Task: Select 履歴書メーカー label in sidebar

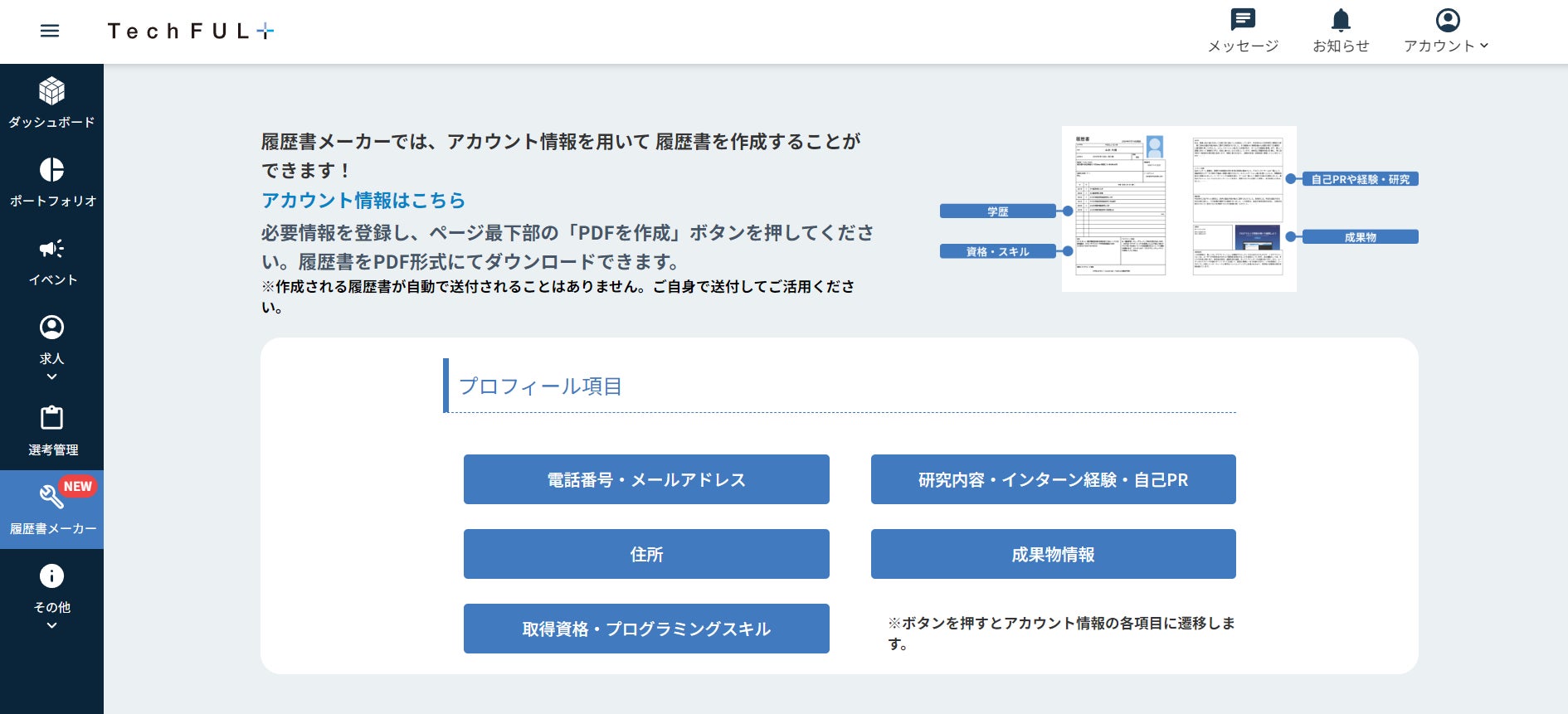Action: pos(52,528)
